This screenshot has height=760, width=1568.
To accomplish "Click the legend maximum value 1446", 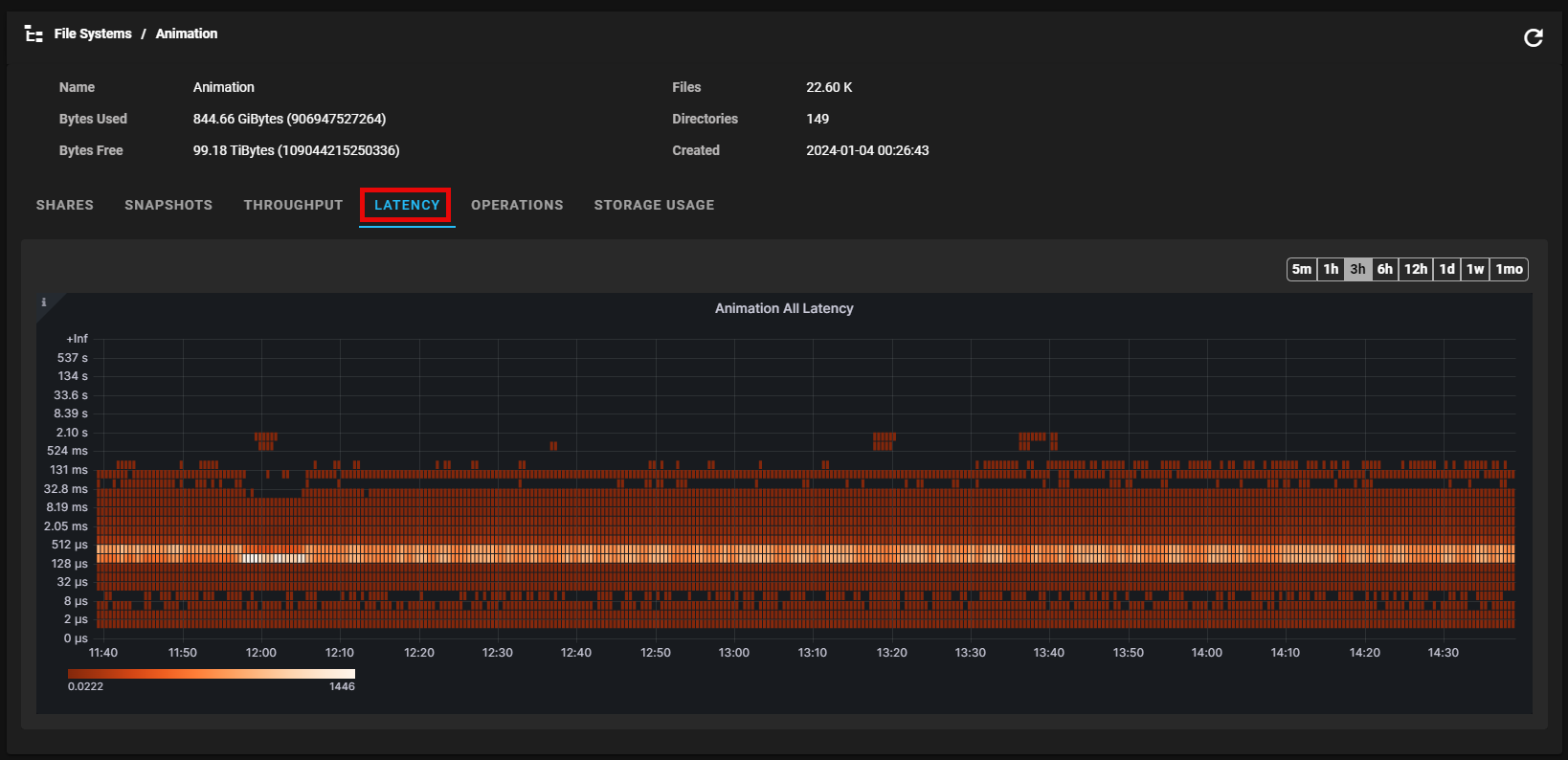I will 342,686.
